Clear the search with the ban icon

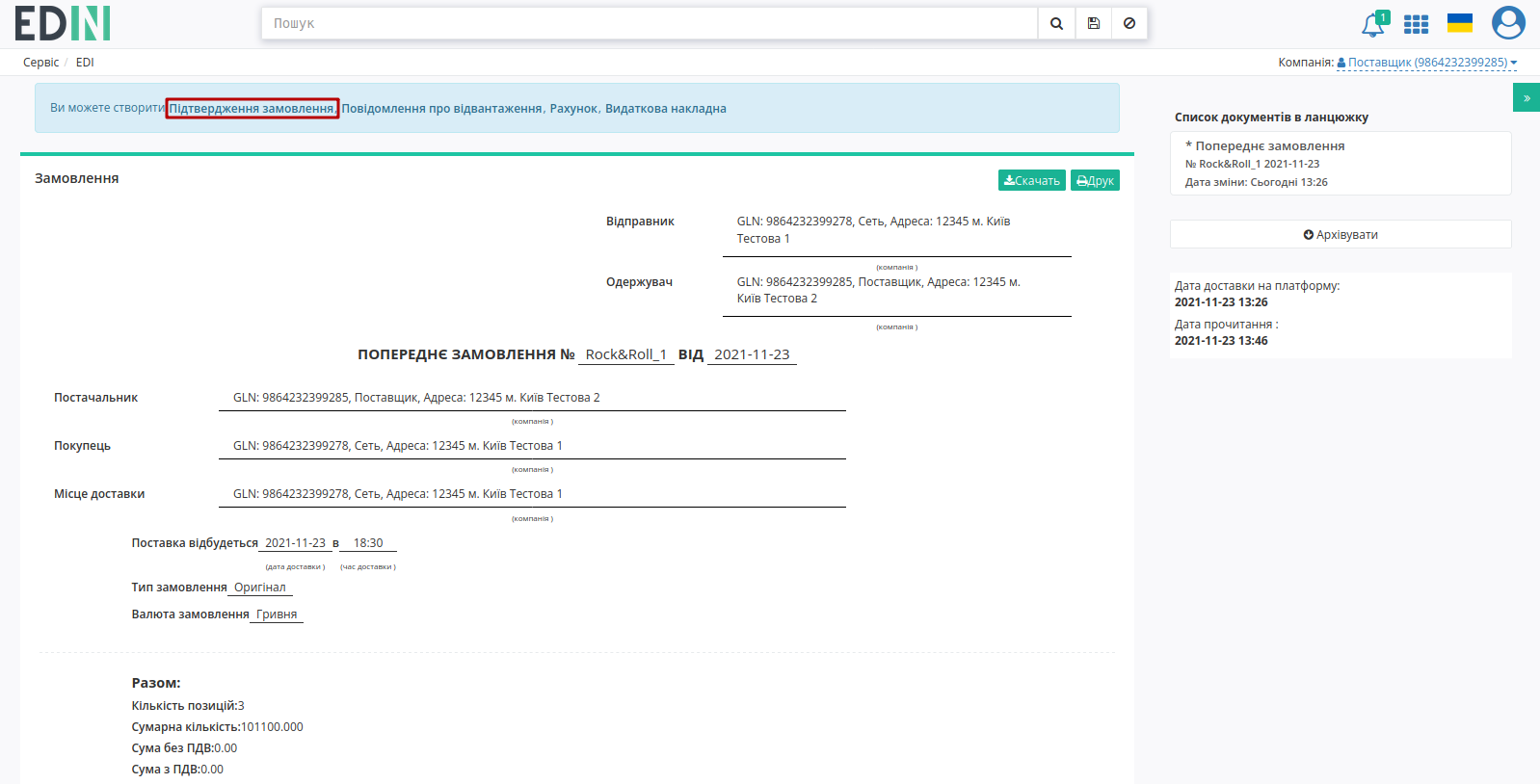[1129, 23]
